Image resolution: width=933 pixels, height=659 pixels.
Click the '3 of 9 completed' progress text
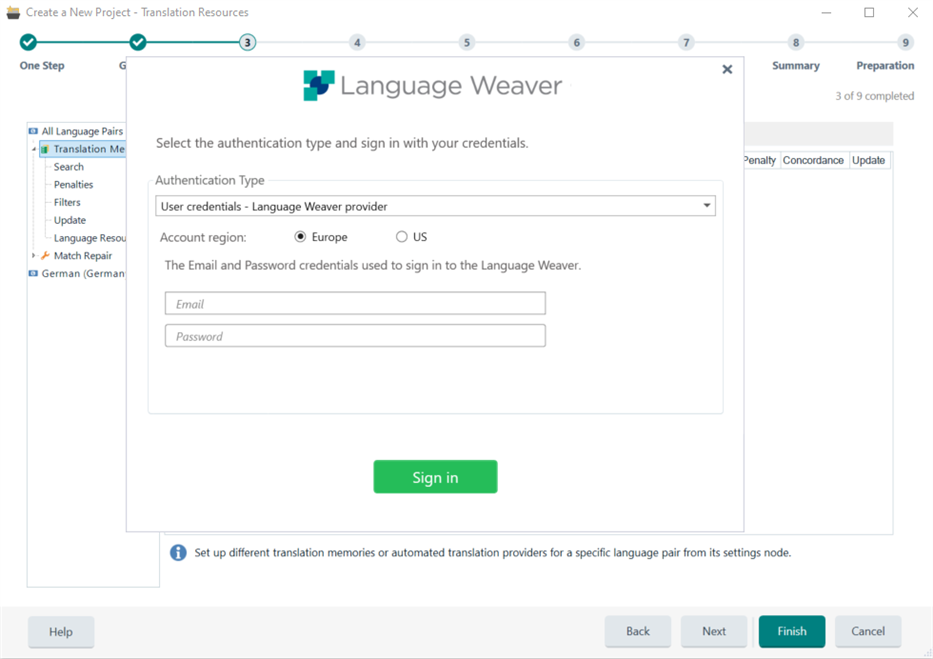(x=875, y=96)
